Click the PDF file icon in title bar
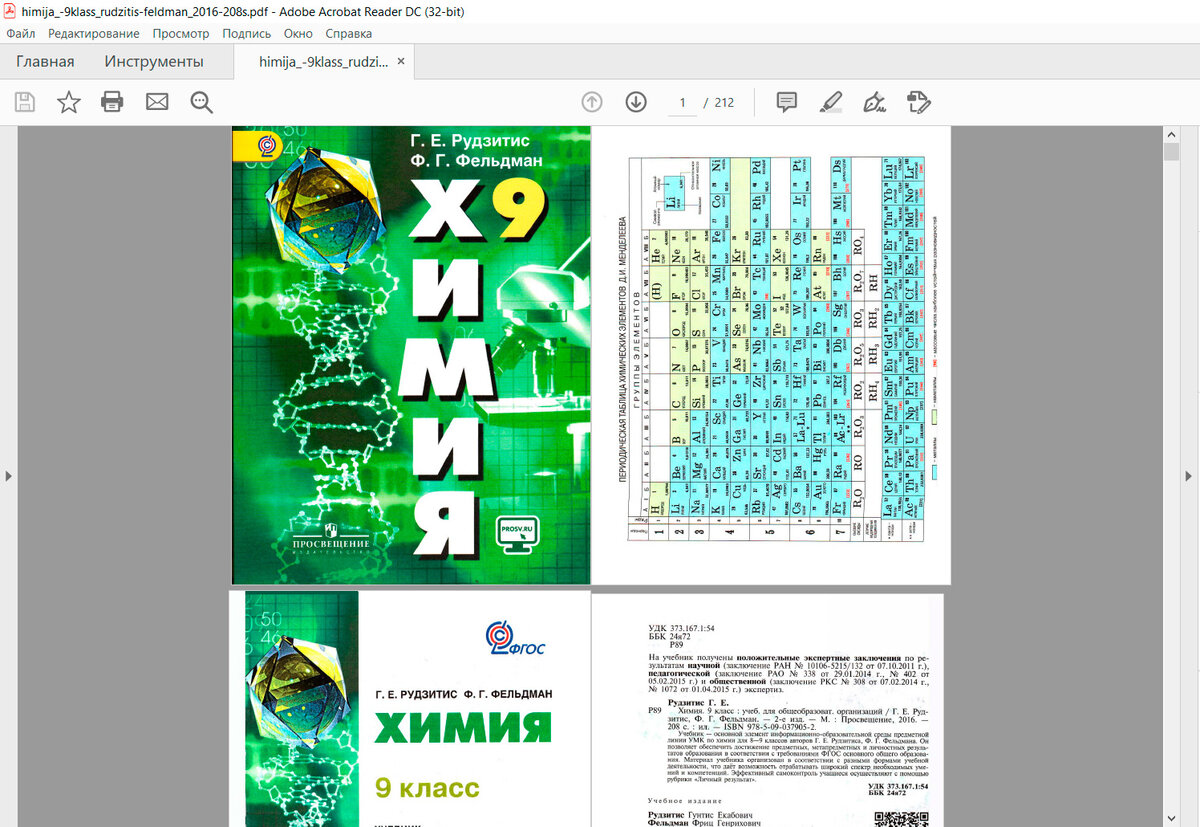This screenshot has height=827, width=1200. pyautogui.click(x=10, y=12)
